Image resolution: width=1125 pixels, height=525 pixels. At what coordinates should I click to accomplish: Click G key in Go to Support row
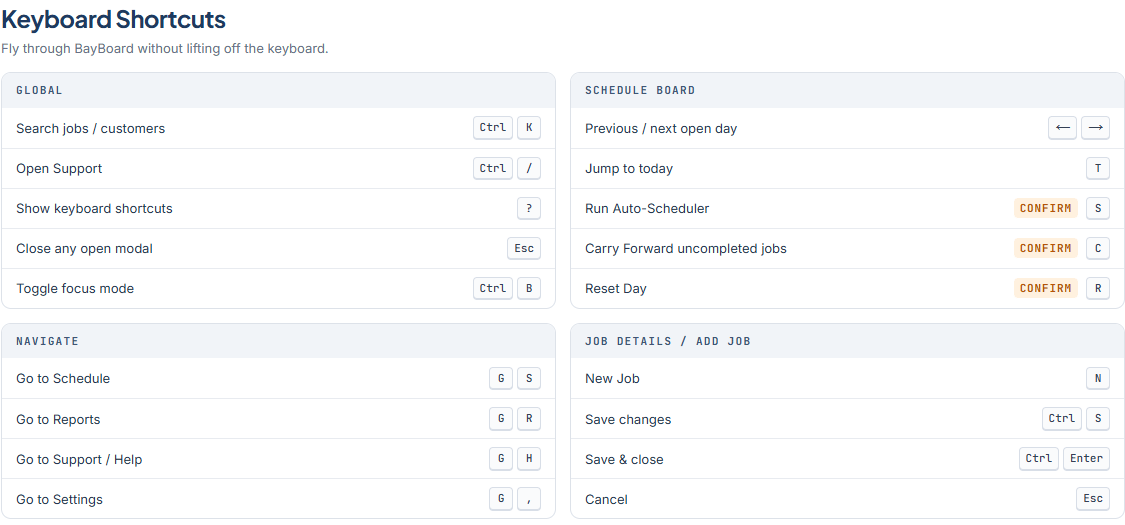(x=501, y=459)
